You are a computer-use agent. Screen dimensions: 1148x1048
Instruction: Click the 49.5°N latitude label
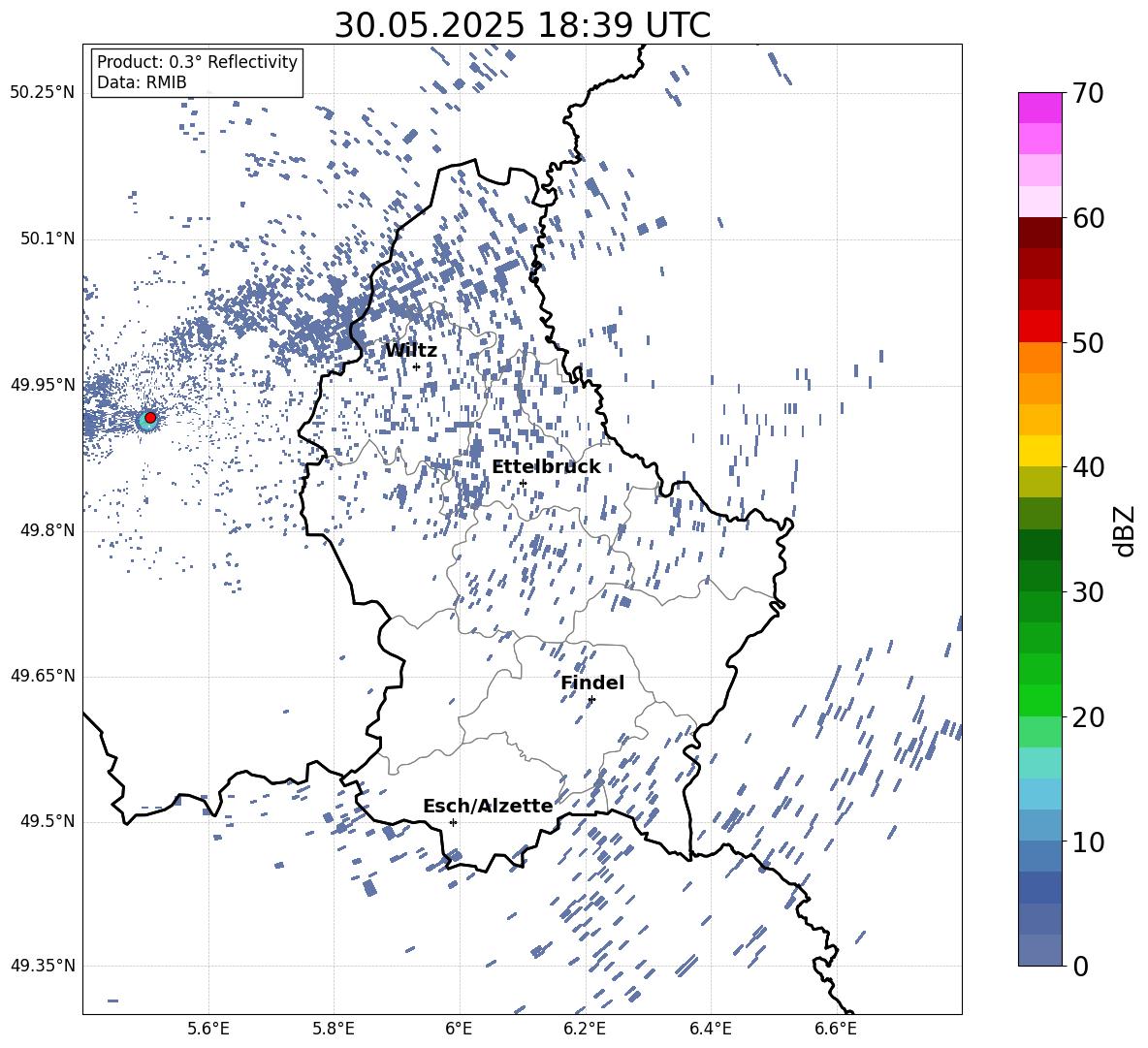[48, 821]
